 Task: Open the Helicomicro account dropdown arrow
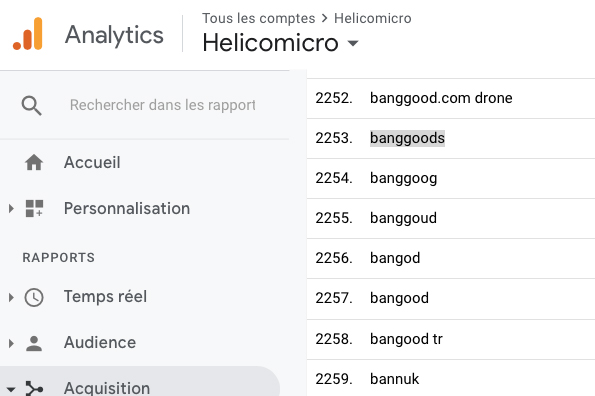(x=353, y=43)
